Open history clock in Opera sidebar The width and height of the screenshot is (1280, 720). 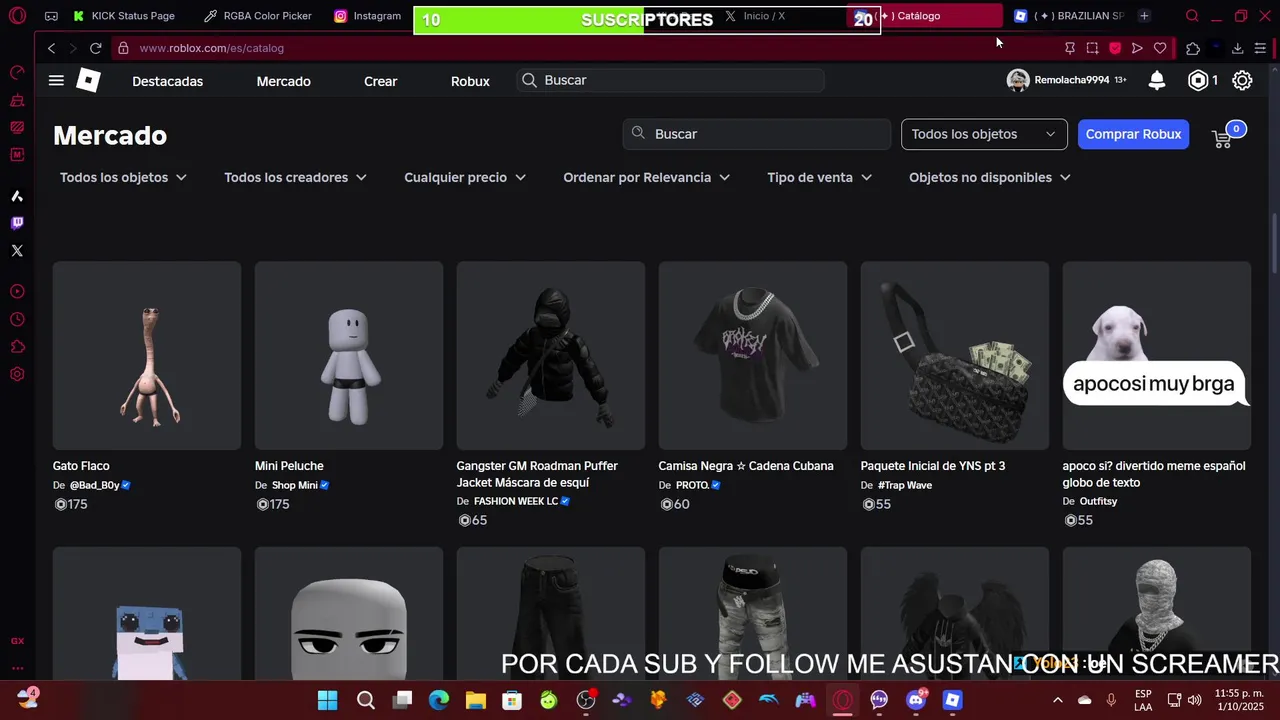pyautogui.click(x=17, y=320)
